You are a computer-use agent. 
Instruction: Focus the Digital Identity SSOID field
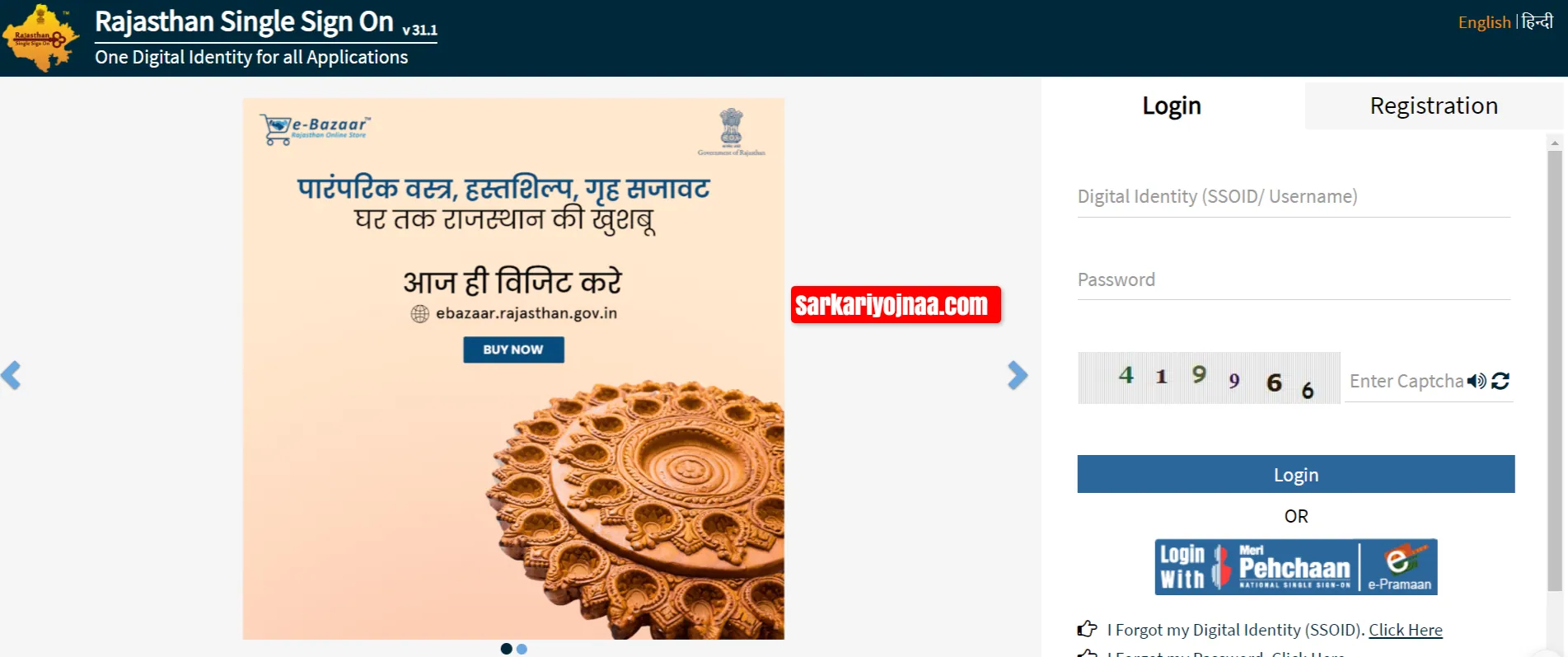(x=1294, y=196)
